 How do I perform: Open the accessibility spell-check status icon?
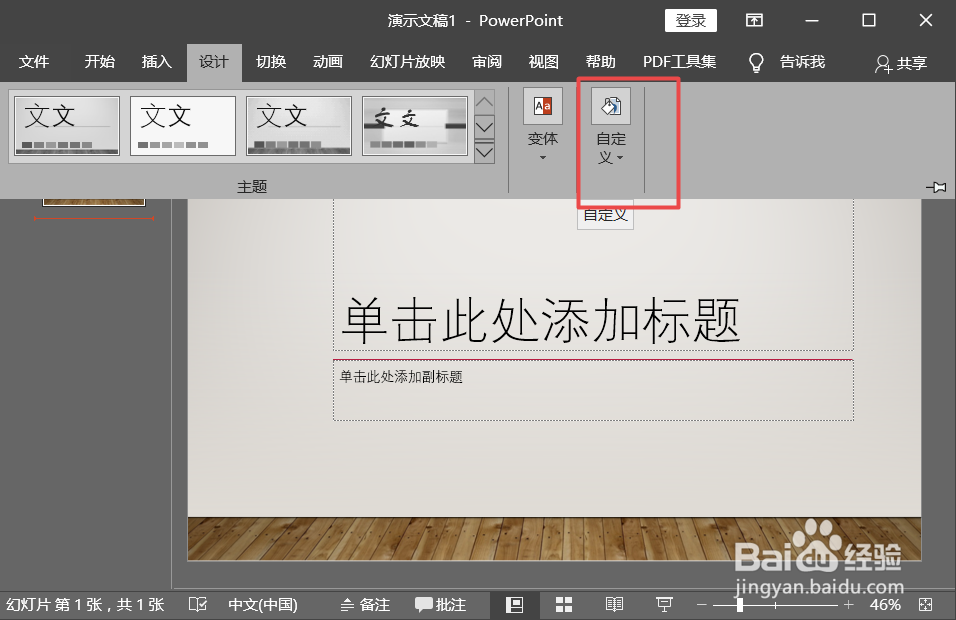tap(198, 605)
